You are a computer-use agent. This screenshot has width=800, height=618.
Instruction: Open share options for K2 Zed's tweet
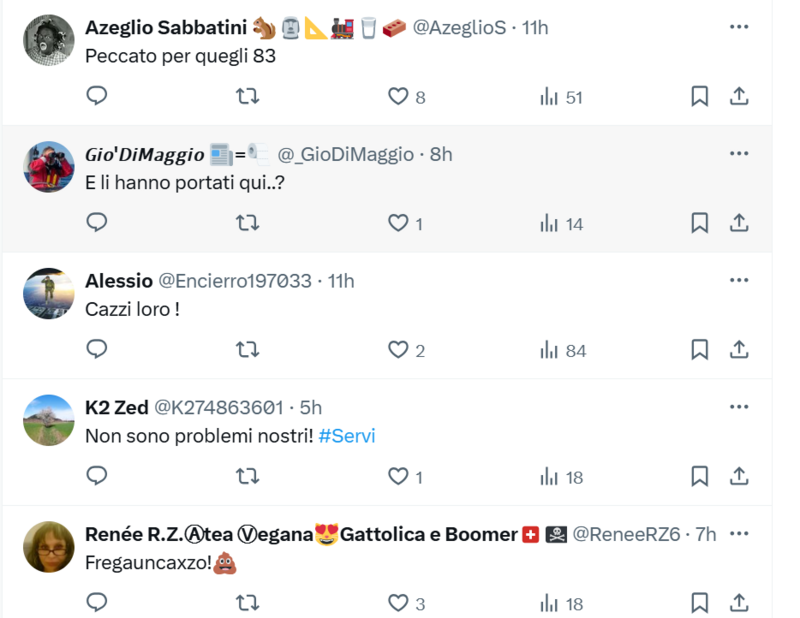[x=739, y=477]
